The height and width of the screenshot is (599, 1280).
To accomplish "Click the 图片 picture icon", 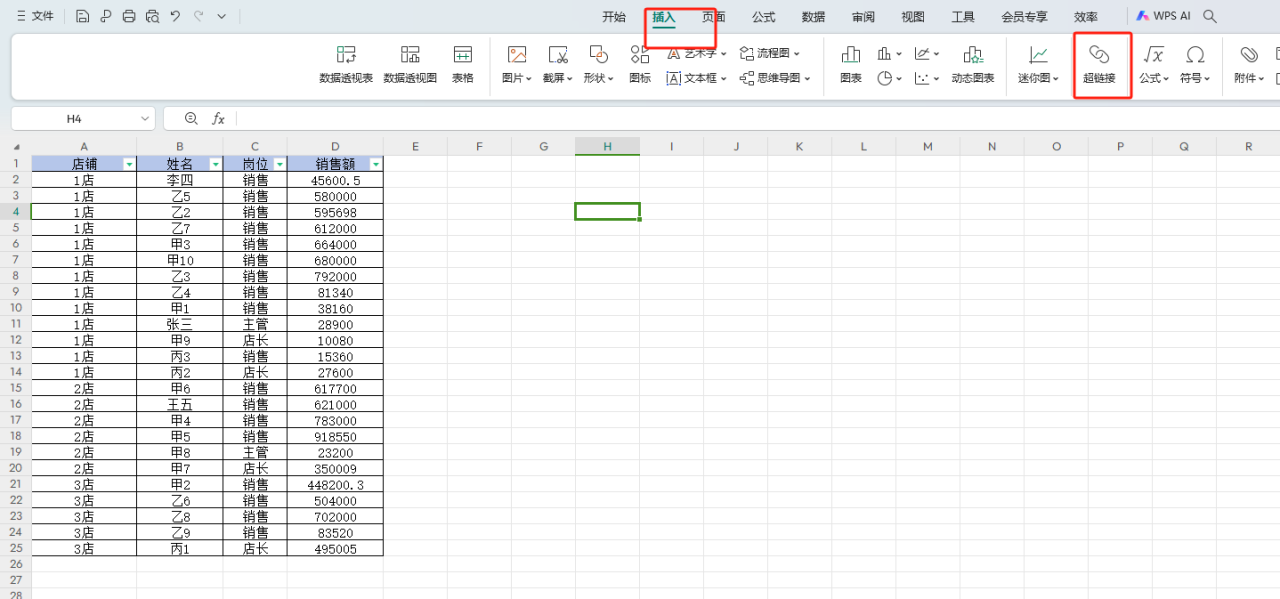I will (516, 55).
